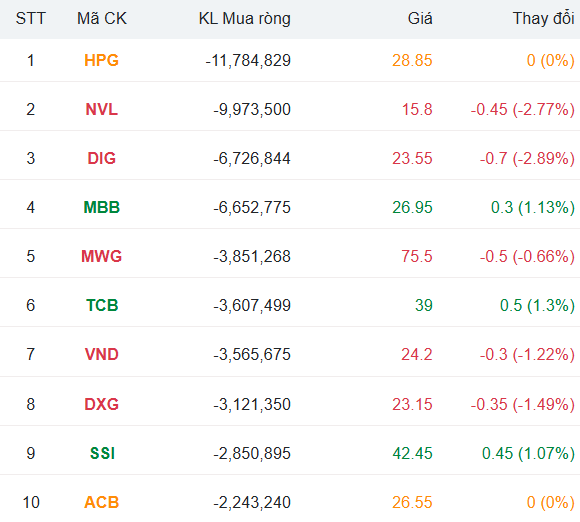Select net volume -3,851,268
This screenshot has width=580, height=522.
coord(252,257)
